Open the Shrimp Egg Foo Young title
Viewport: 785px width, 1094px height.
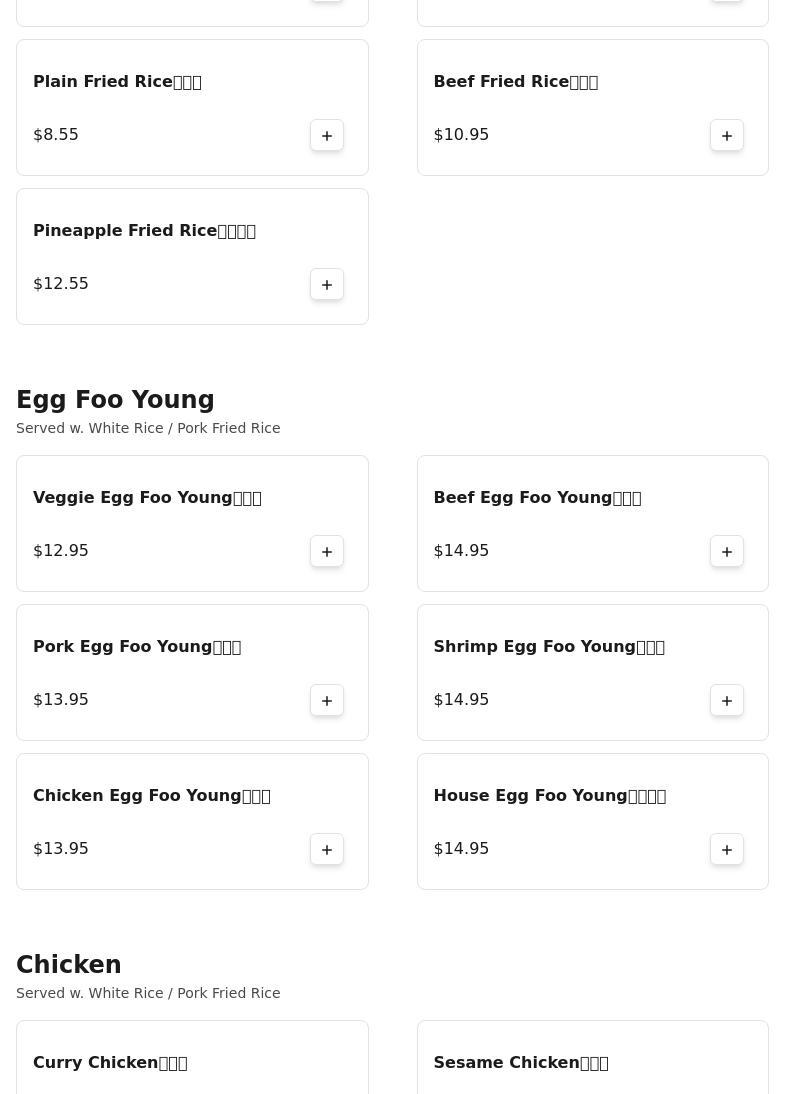click(x=549, y=647)
